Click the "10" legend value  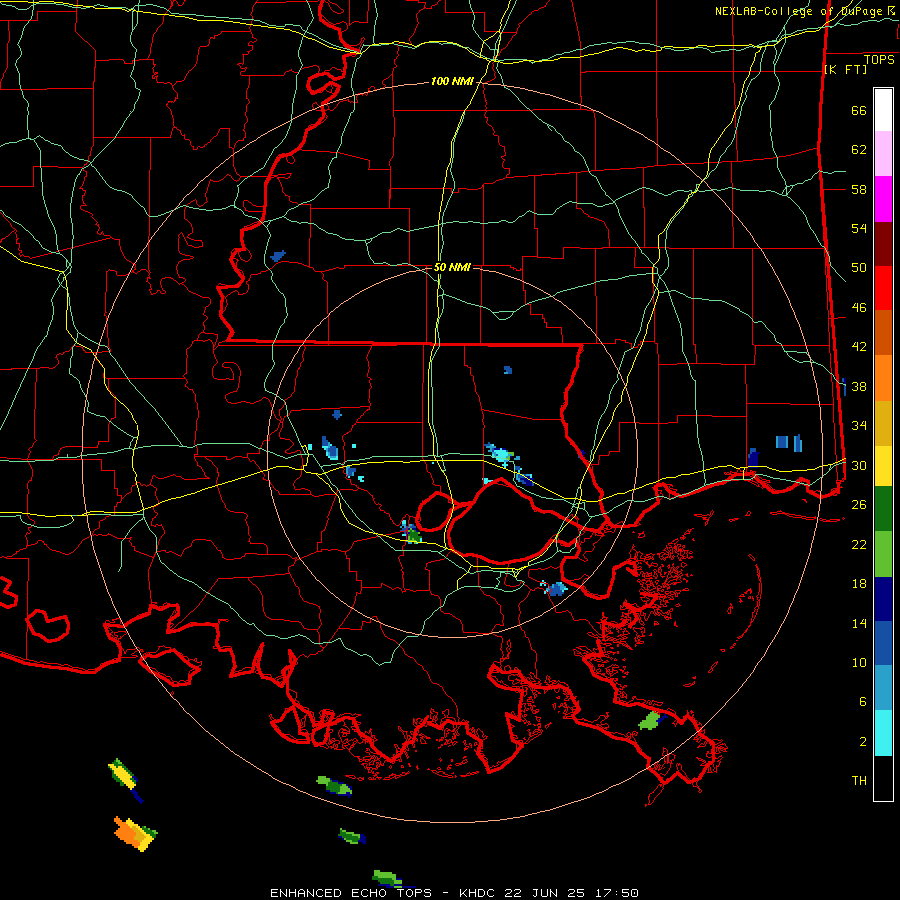coord(859,662)
